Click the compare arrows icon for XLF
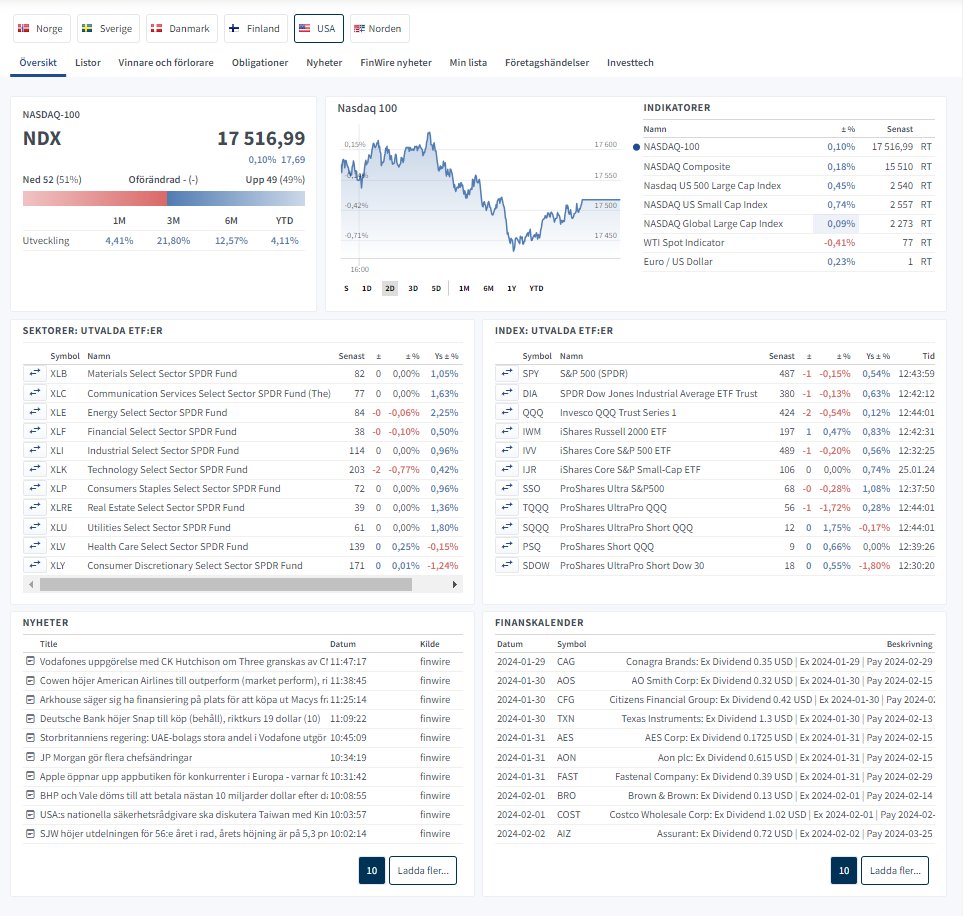Viewport: 963px width, 916px height. coord(35,431)
